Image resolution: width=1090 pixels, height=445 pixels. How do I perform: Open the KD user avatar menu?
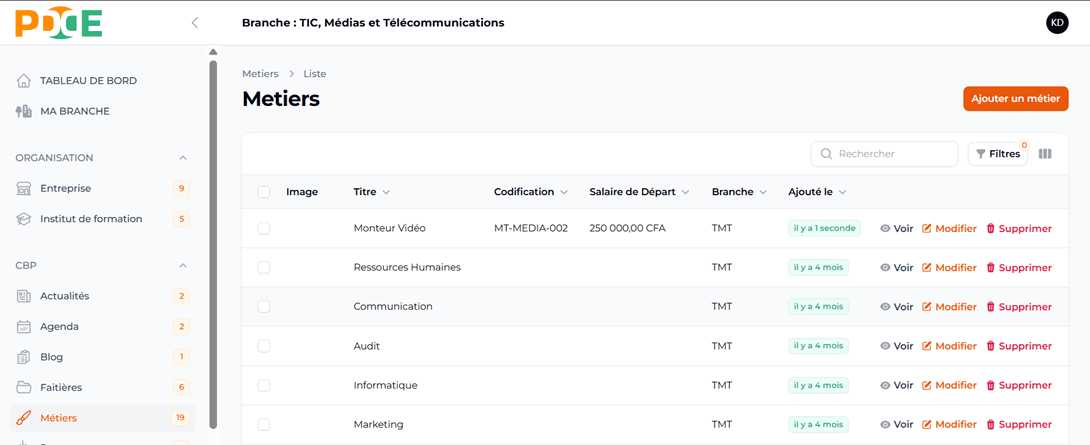[x=1057, y=23]
